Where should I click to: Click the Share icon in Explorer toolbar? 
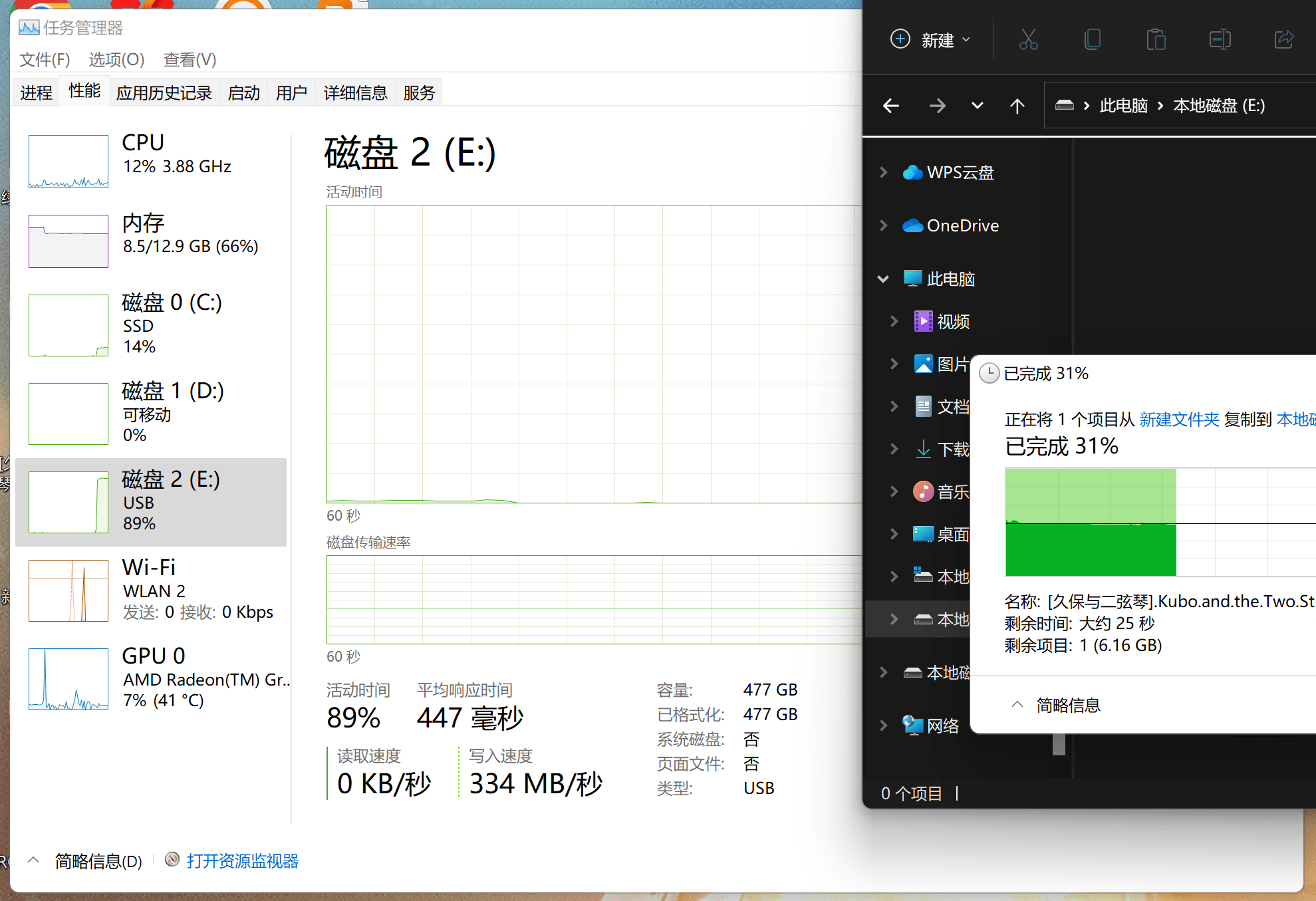click(x=1283, y=40)
